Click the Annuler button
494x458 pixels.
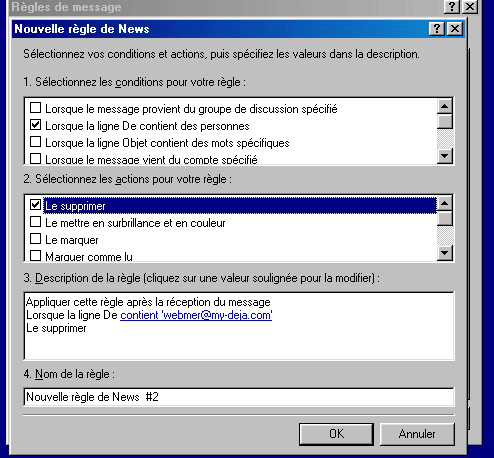pos(417,434)
